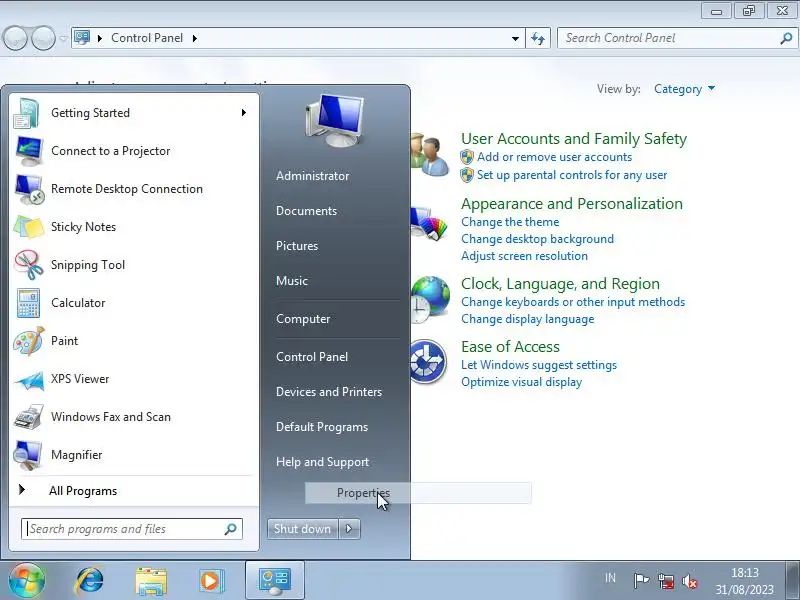Open Devices and Printers
The height and width of the screenshot is (600, 800).
329,392
